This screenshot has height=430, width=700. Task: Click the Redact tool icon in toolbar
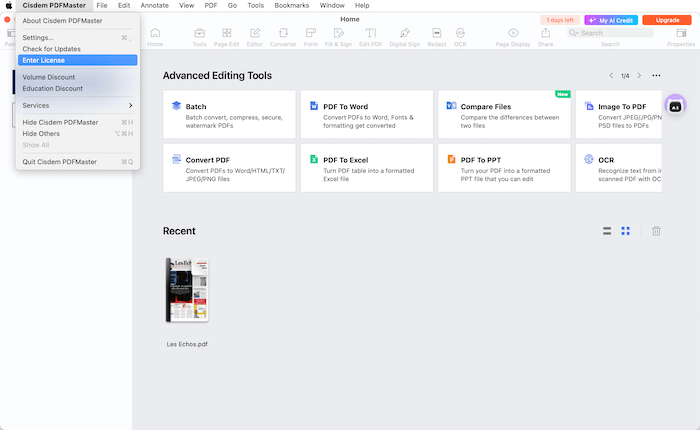click(436, 34)
